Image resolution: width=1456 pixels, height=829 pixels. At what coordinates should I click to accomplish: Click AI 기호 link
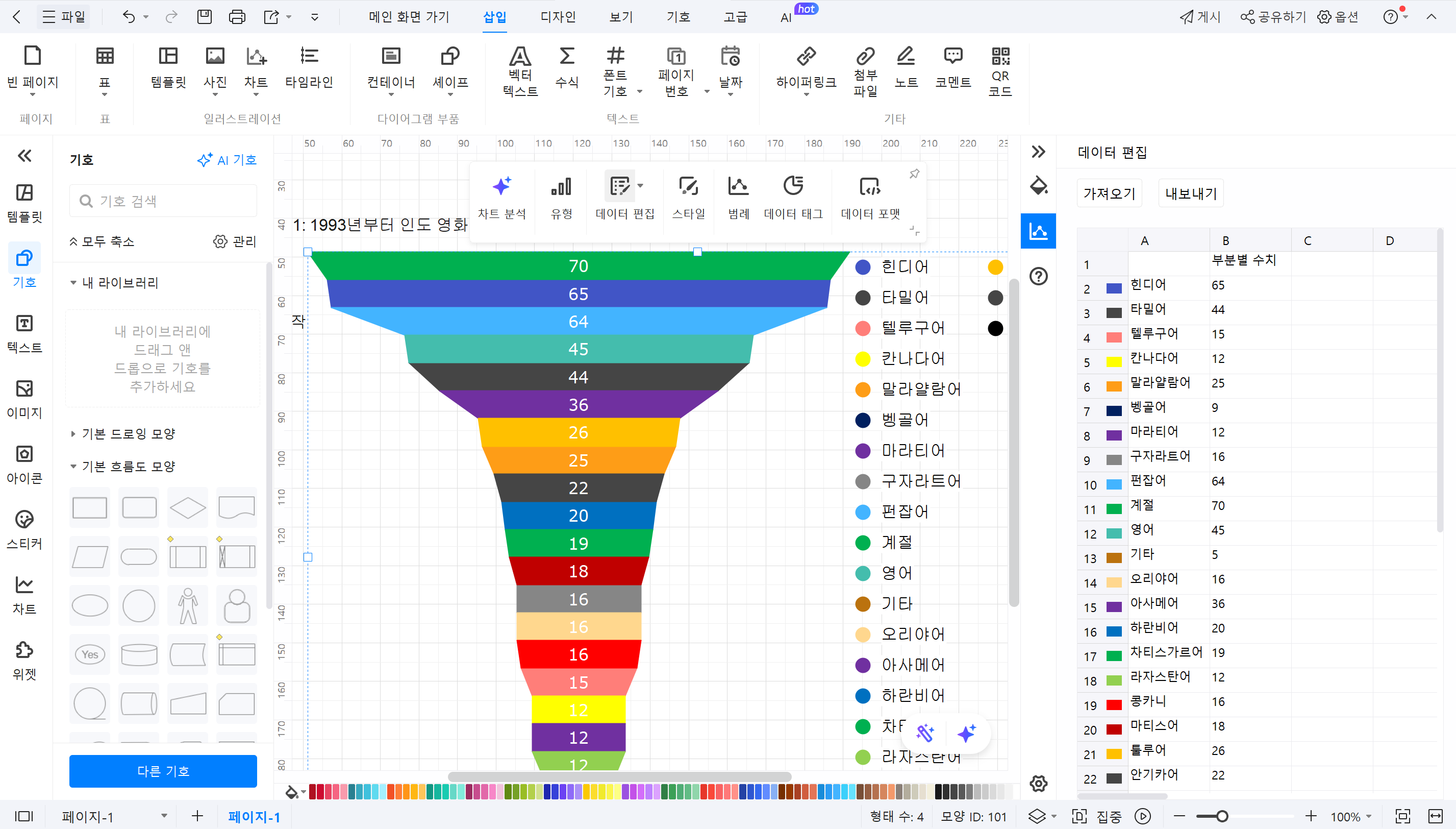click(227, 160)
